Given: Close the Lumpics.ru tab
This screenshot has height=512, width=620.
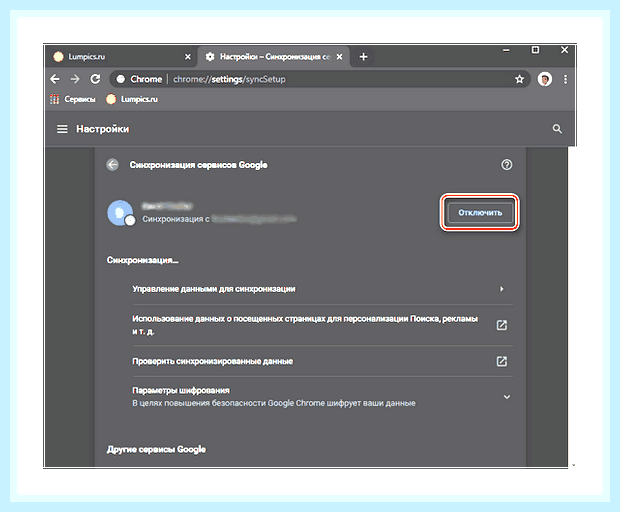Looking at the screenshot, I should [x=188, y=57].
